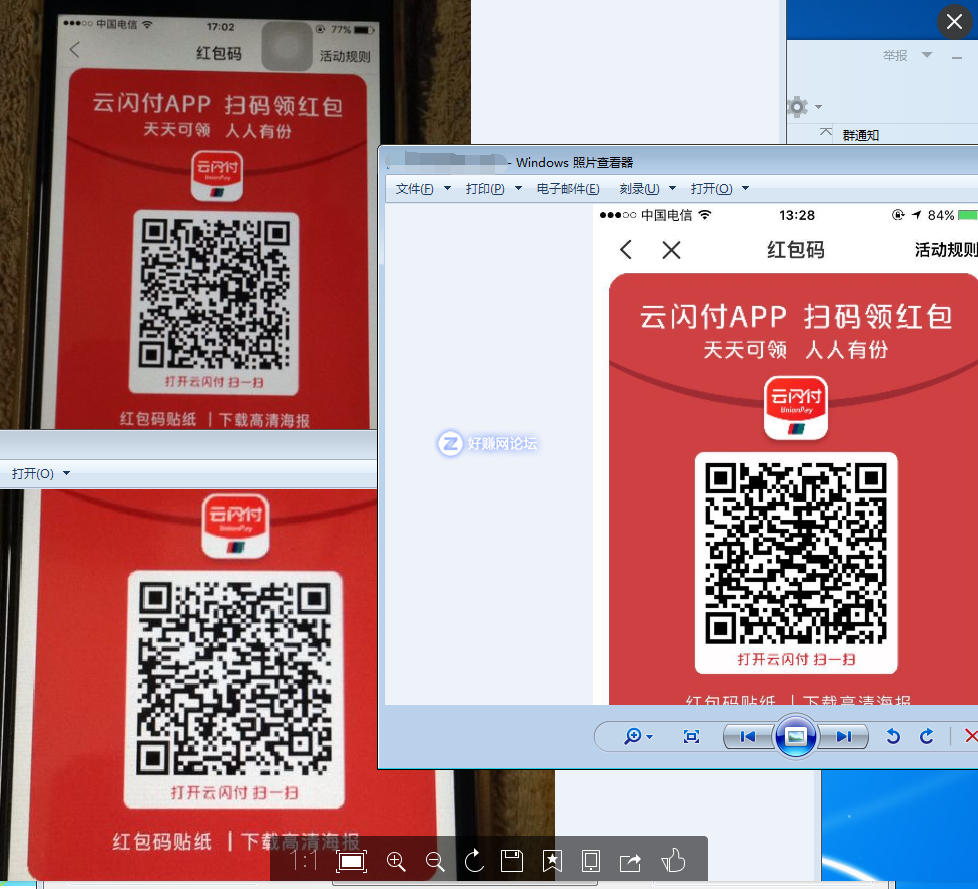Click 活动规则 in 13:28 phone screenshot
Viewport: 978px width, 889px height.
946,250
